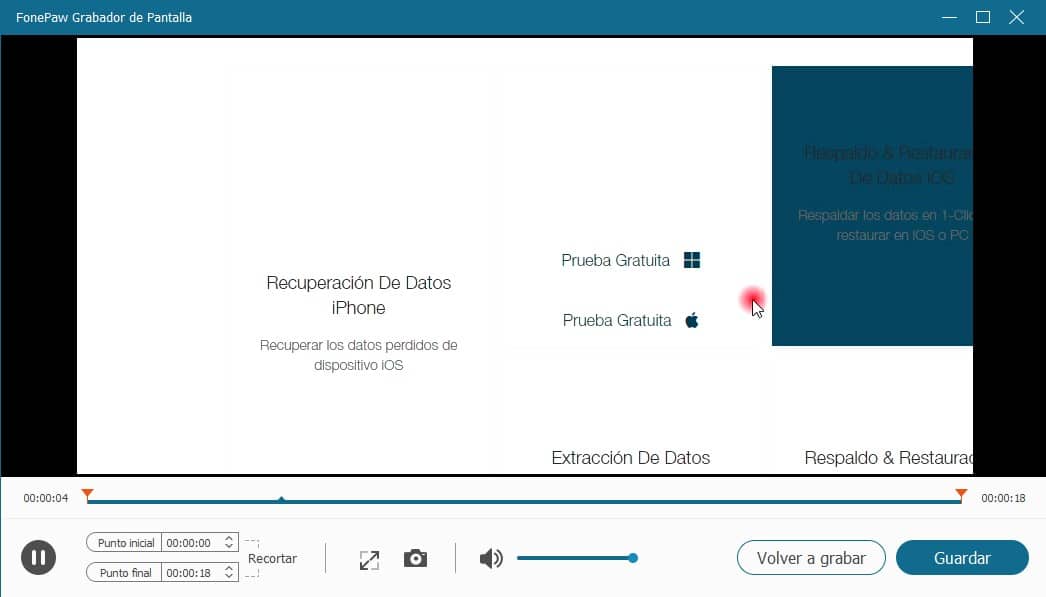Close the FonePaw Grabador window
1046x597 pixels.
point(1017,17)
